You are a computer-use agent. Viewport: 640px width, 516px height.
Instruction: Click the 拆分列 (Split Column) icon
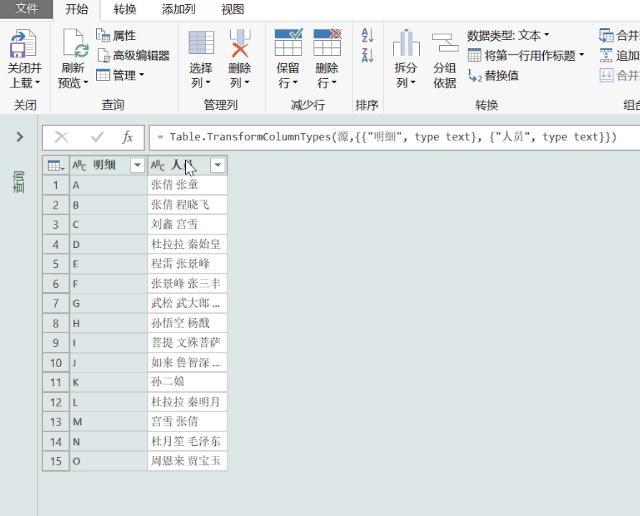(x=406, y=43)
